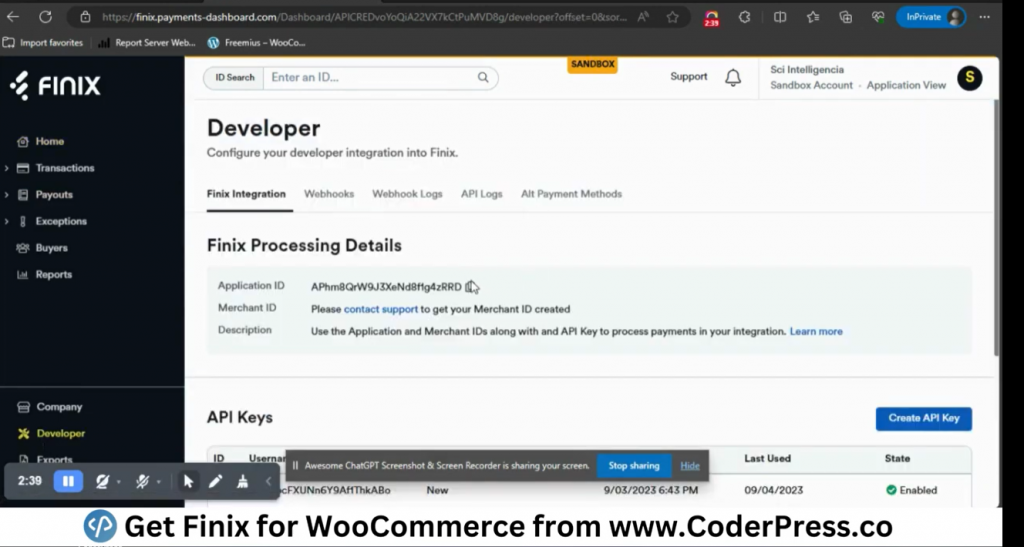Expand the Transactions sidebar section

click(64, 168)
